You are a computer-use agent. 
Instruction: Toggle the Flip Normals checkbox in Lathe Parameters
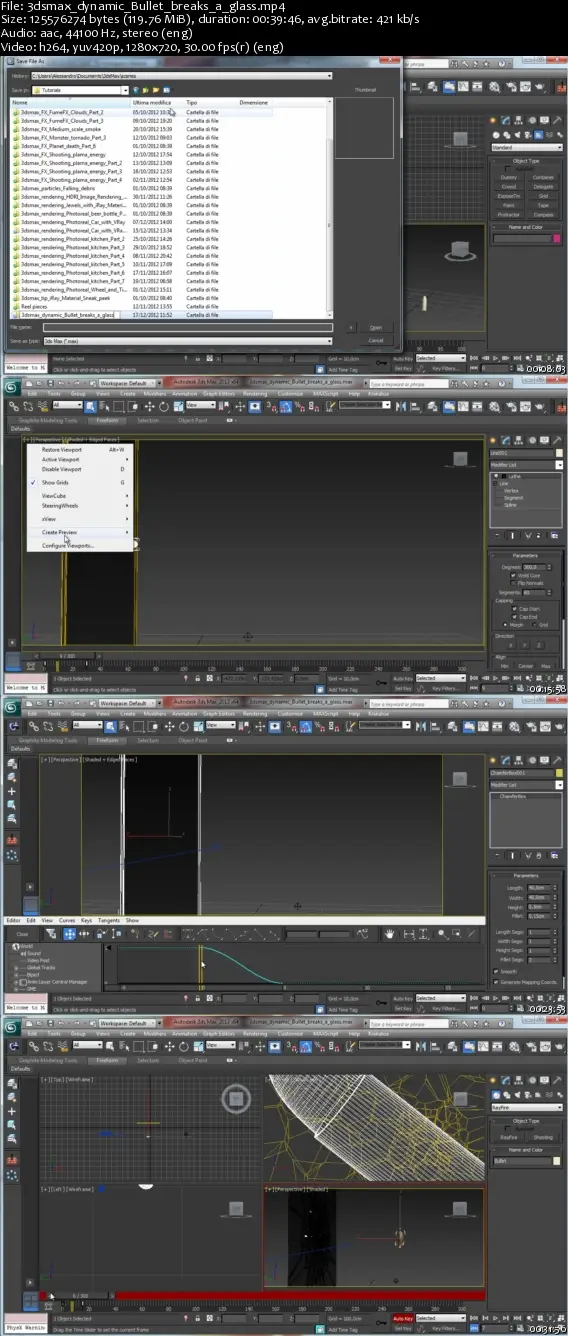[x=513, y=583]
